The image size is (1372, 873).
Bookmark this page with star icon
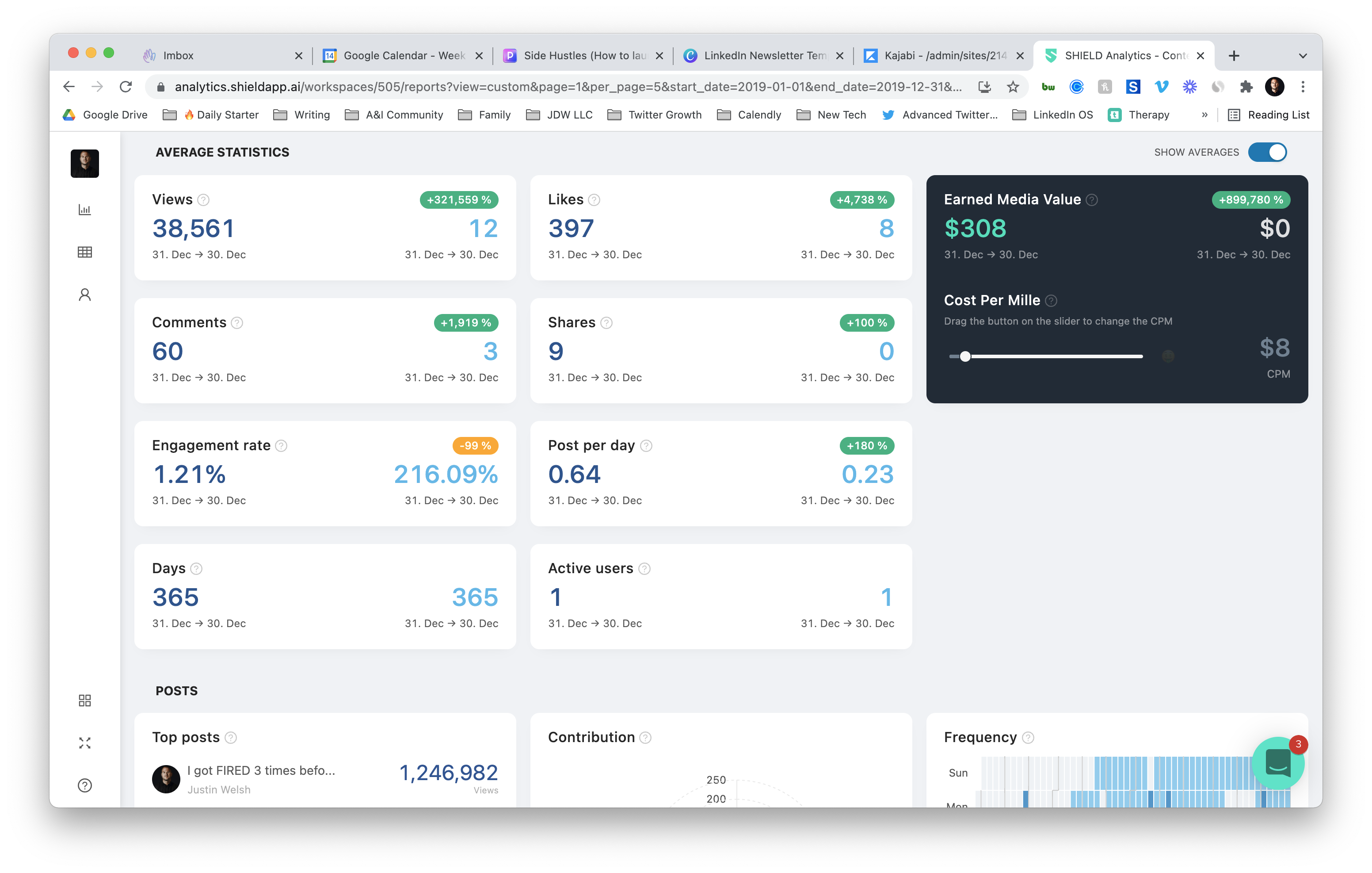coord(1013,87)
